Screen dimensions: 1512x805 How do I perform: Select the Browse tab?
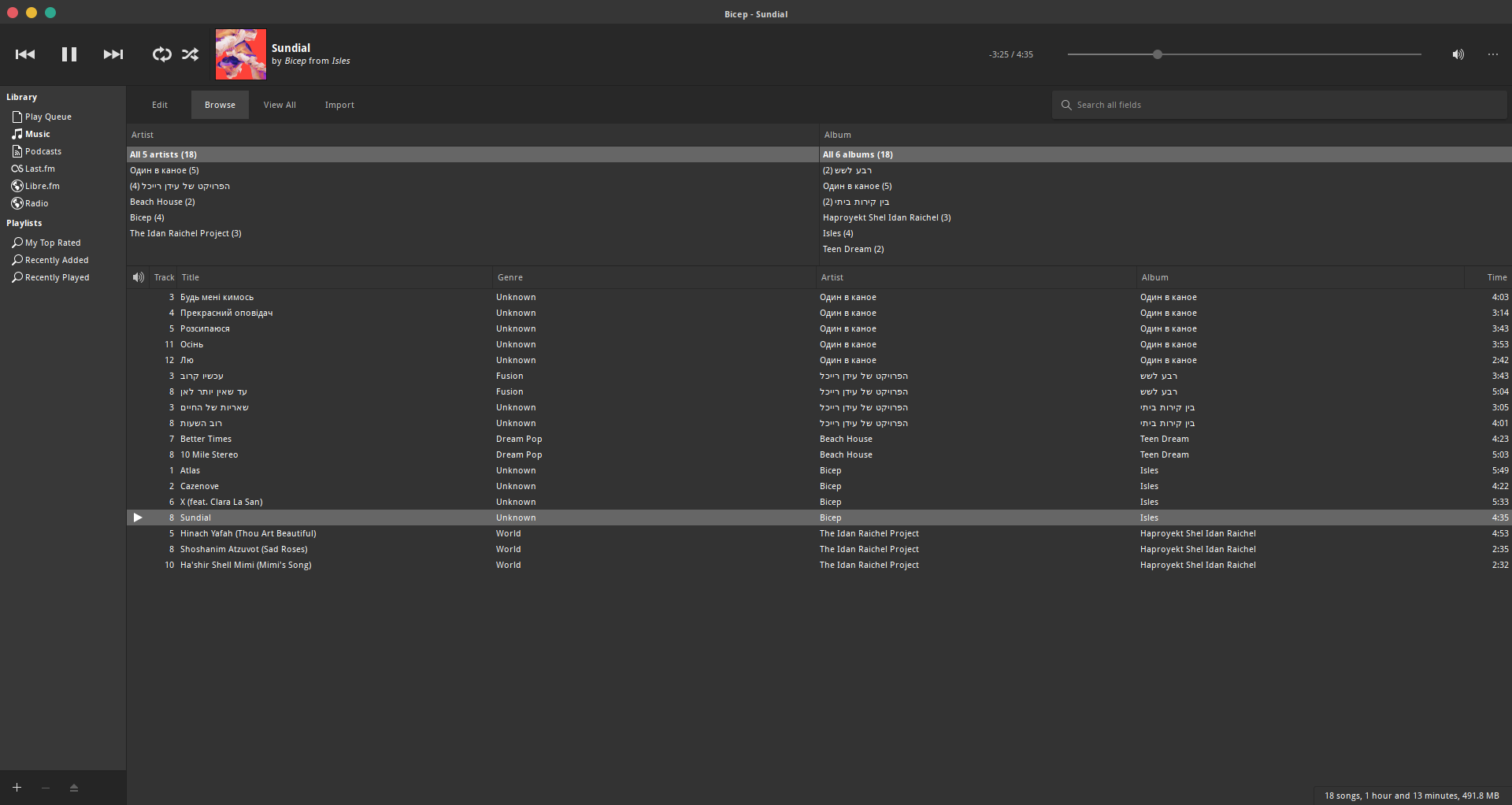click(220, 105)
